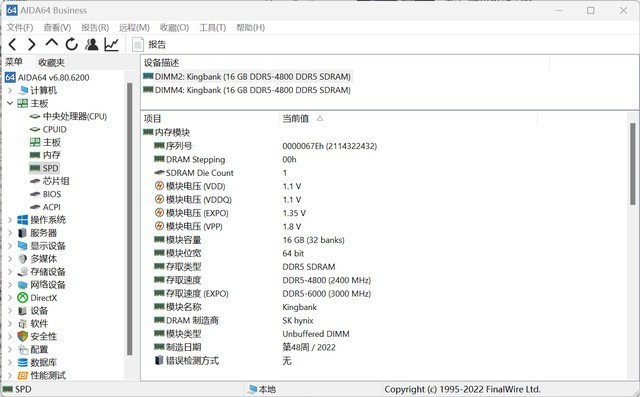Open the 工具(T) menu
Viewport: 640px width, 397px height.
tap(213, 27)
